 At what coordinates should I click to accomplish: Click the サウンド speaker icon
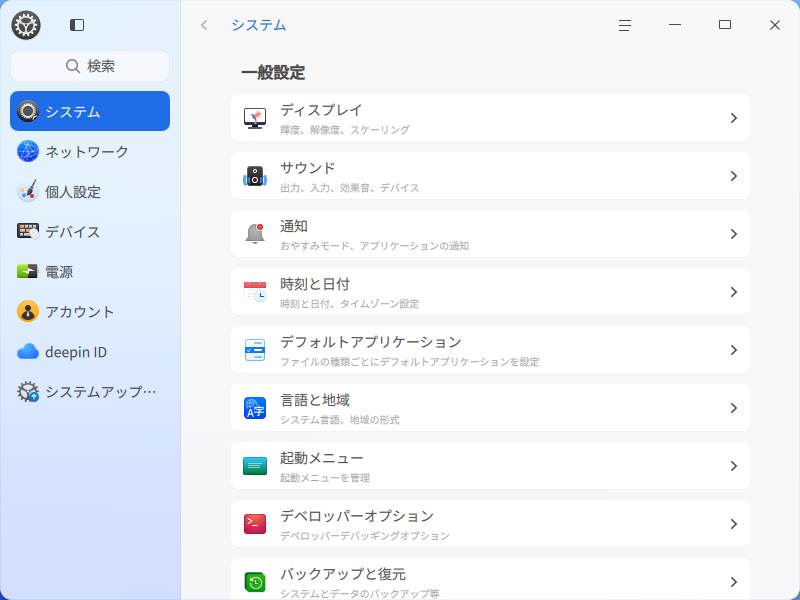[255, 176]
